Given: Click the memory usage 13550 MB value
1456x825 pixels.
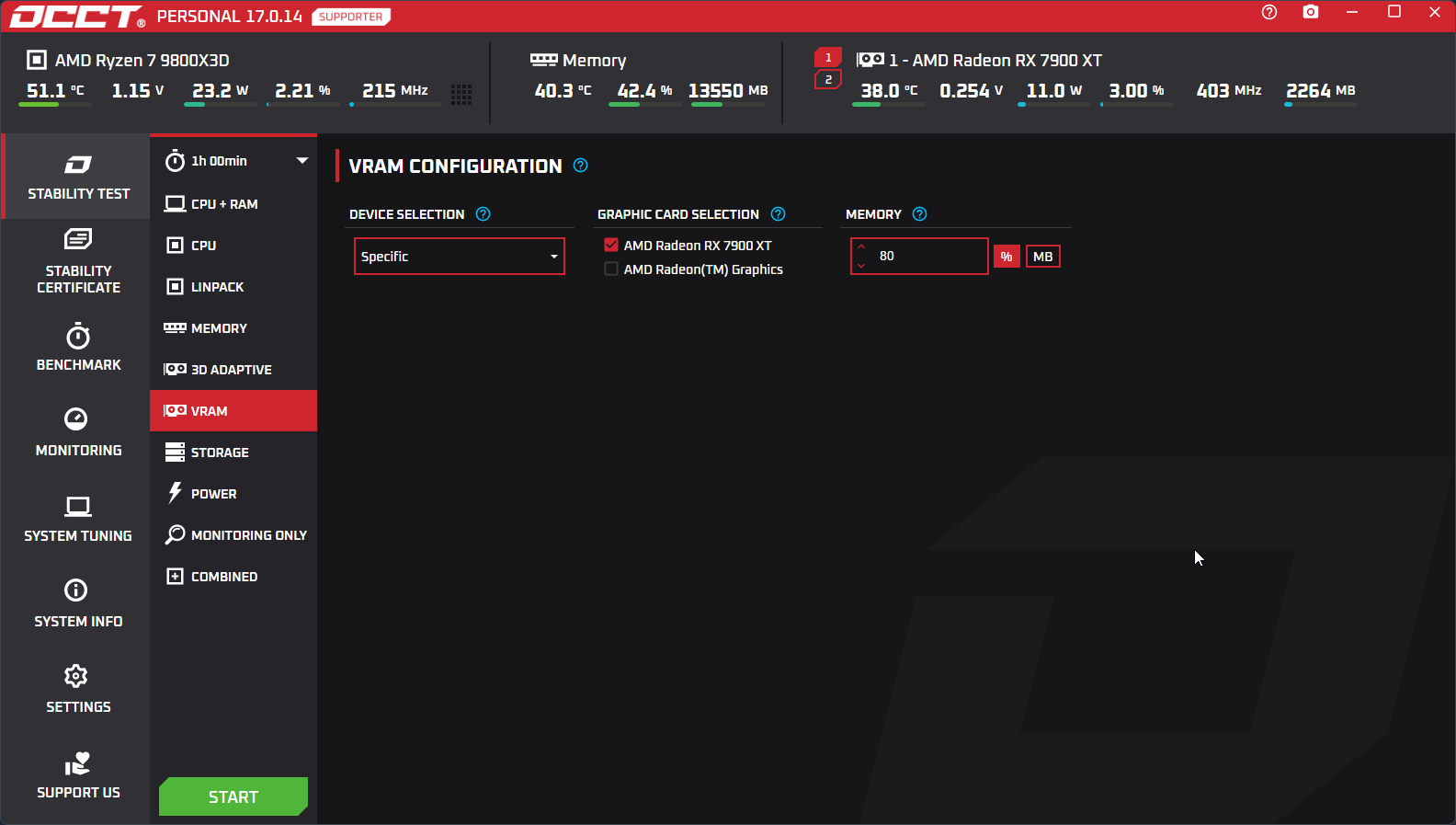Looking at the screenshot, I should pos(728,90).
